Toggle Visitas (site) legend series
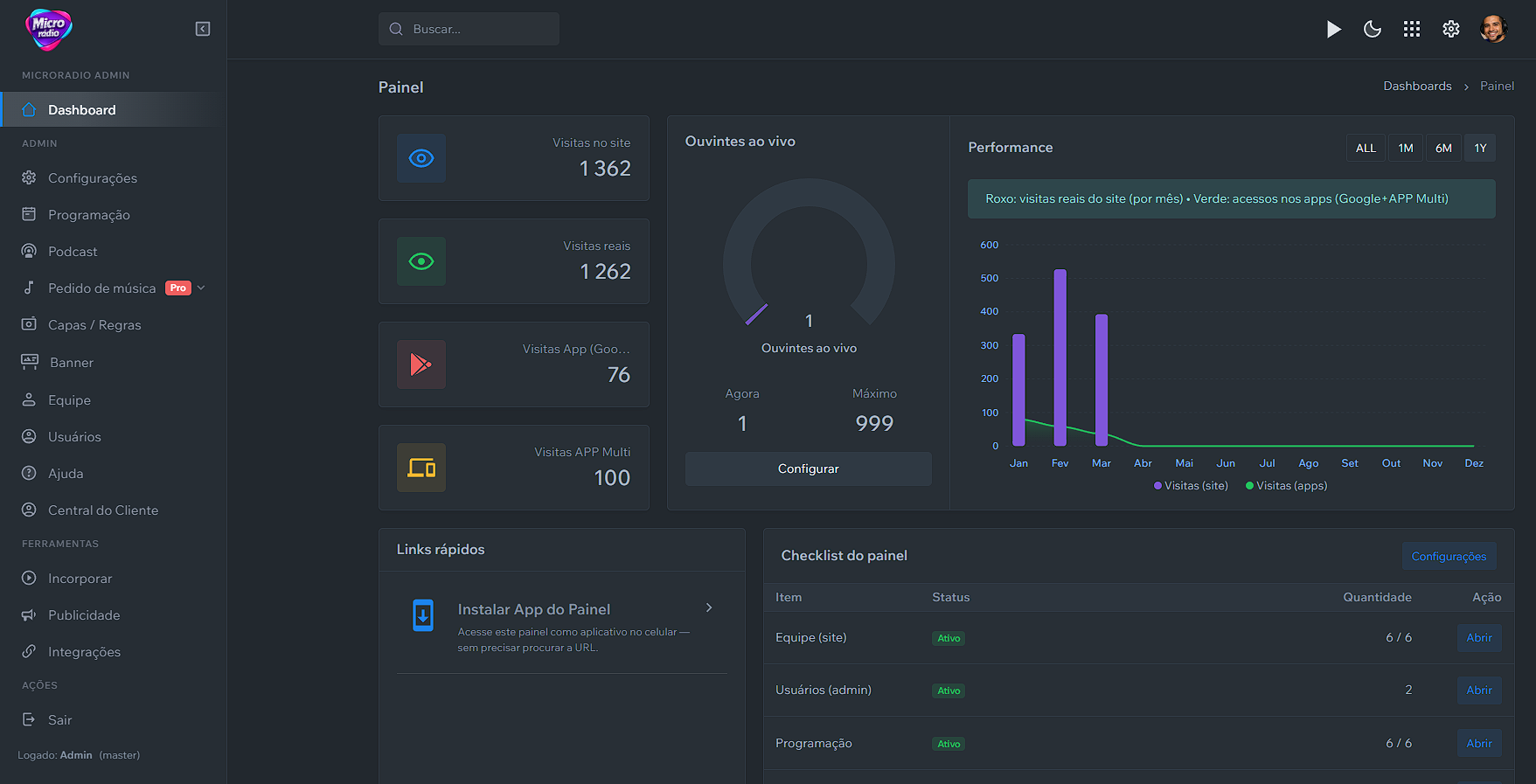The height and width of the screenshot is (784, 1536). [1191, 486]
